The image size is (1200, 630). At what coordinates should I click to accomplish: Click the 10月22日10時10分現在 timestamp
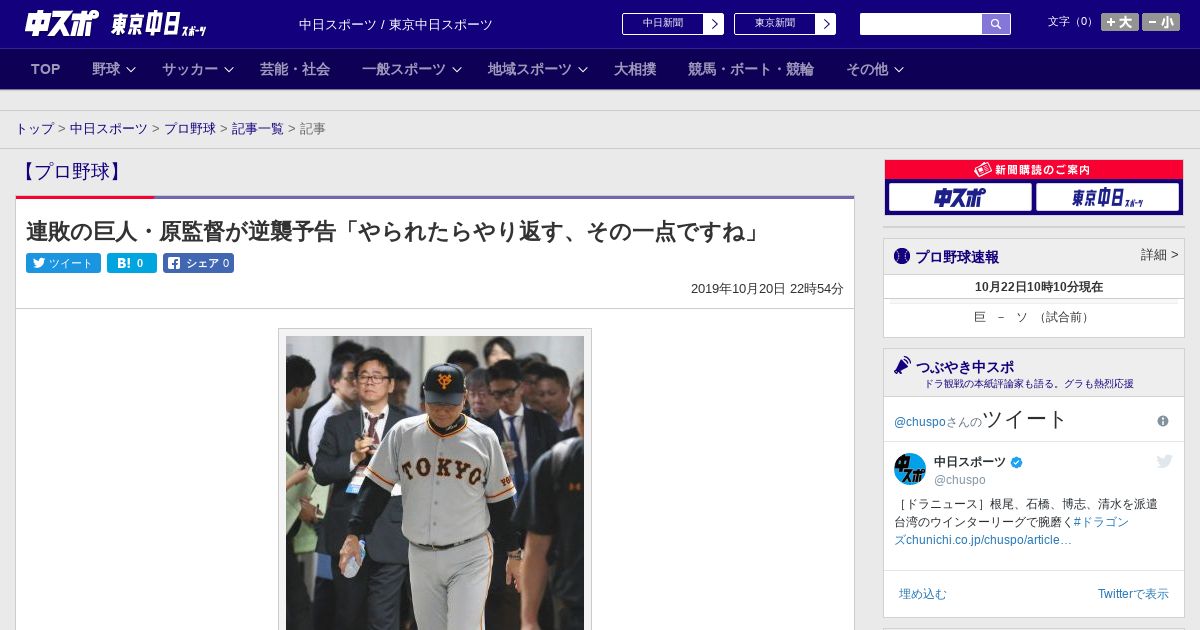(x=1039, y=287)
